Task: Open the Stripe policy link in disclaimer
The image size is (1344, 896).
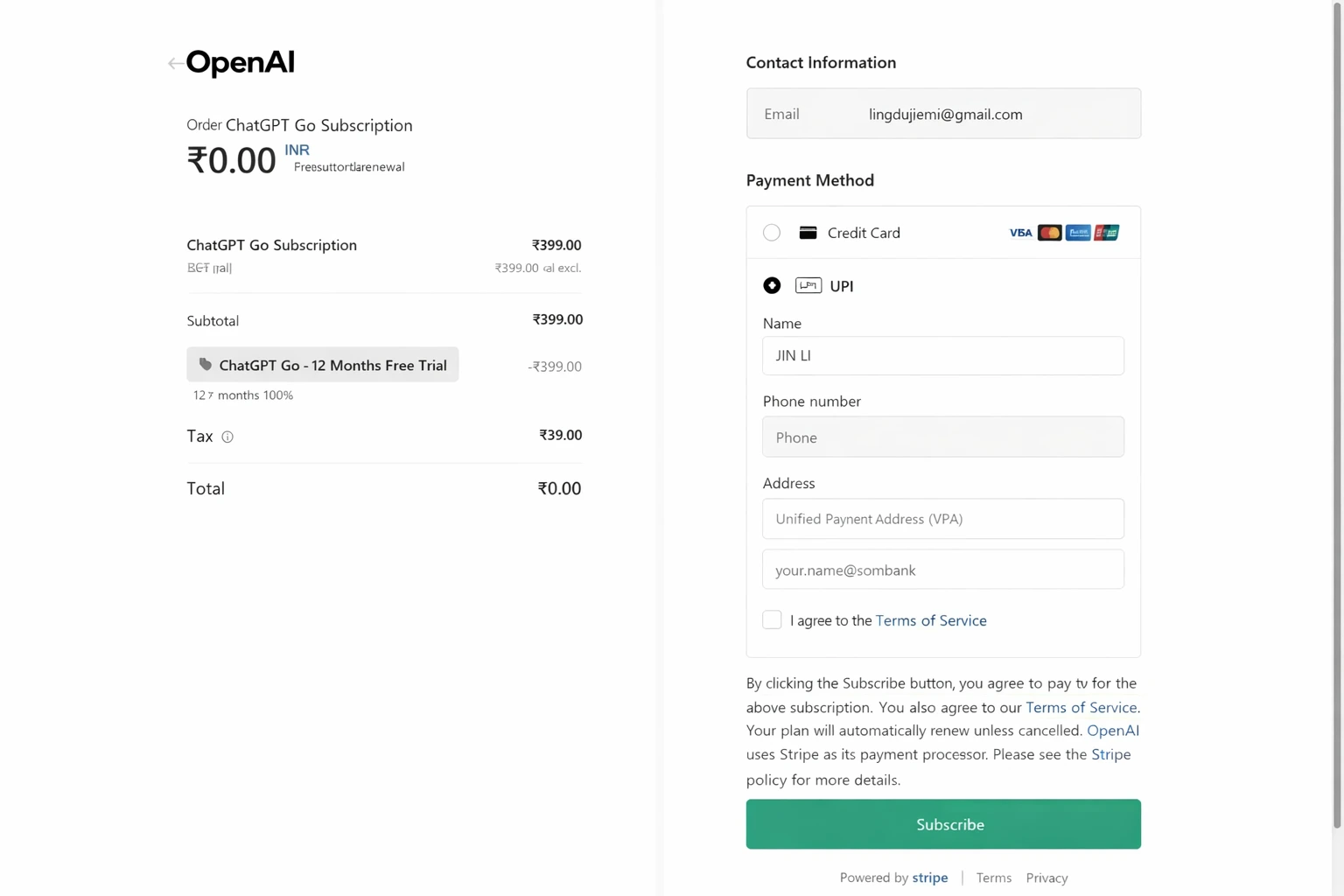Action: [1110, 754]
